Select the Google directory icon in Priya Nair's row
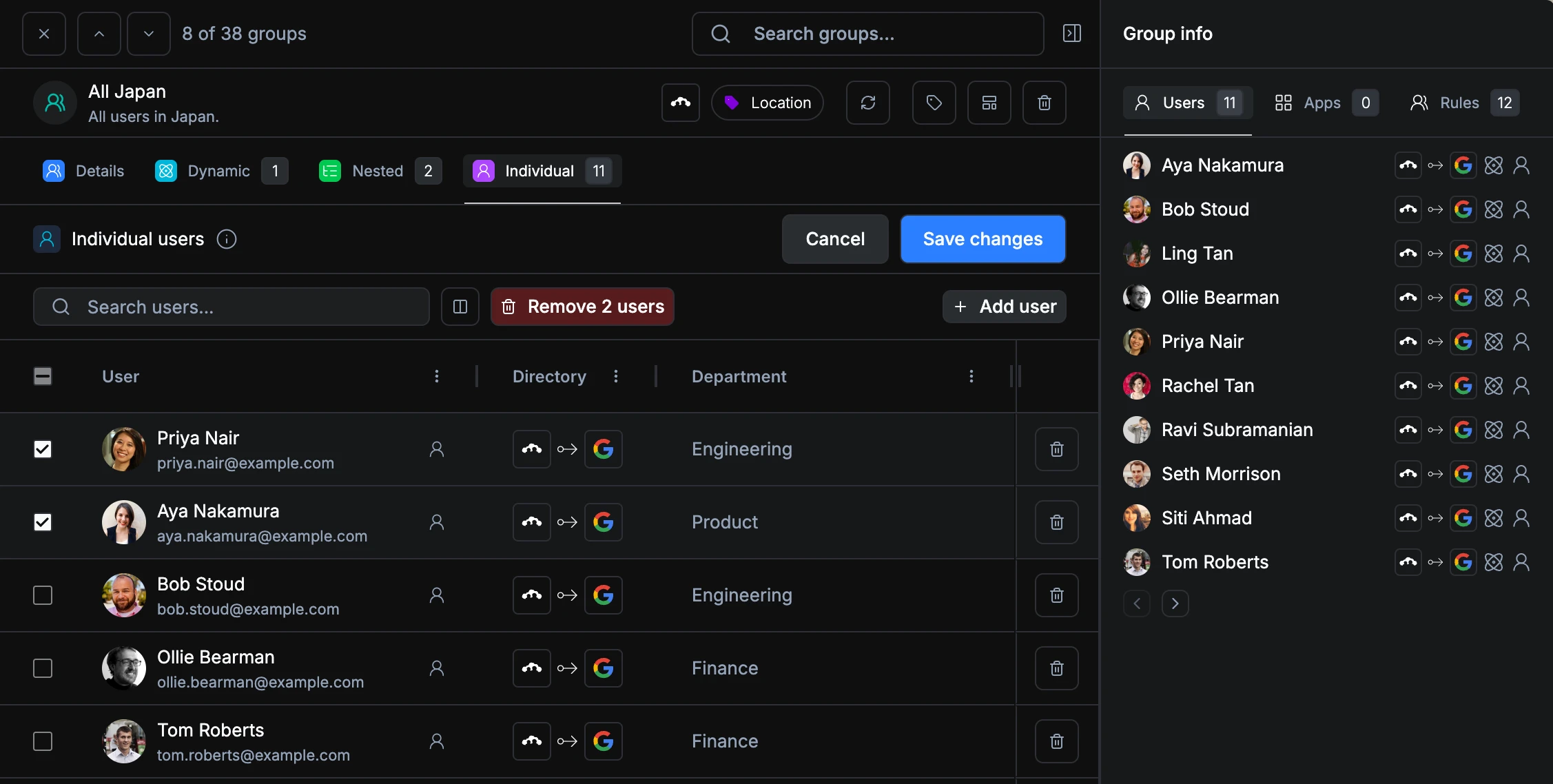 (x=604, y=448)
